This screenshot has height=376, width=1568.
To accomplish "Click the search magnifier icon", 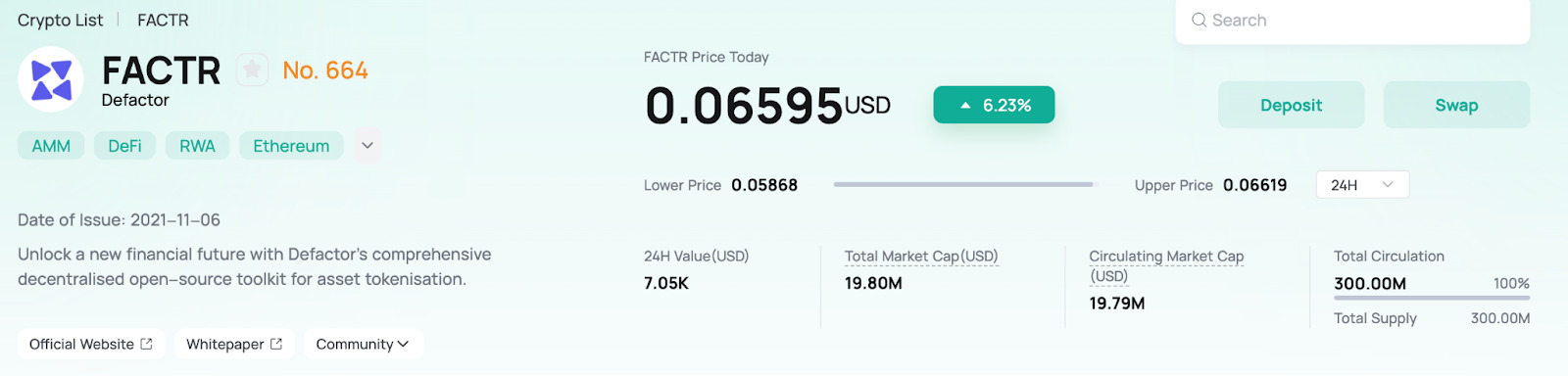I will click(x=1199, y=20).
